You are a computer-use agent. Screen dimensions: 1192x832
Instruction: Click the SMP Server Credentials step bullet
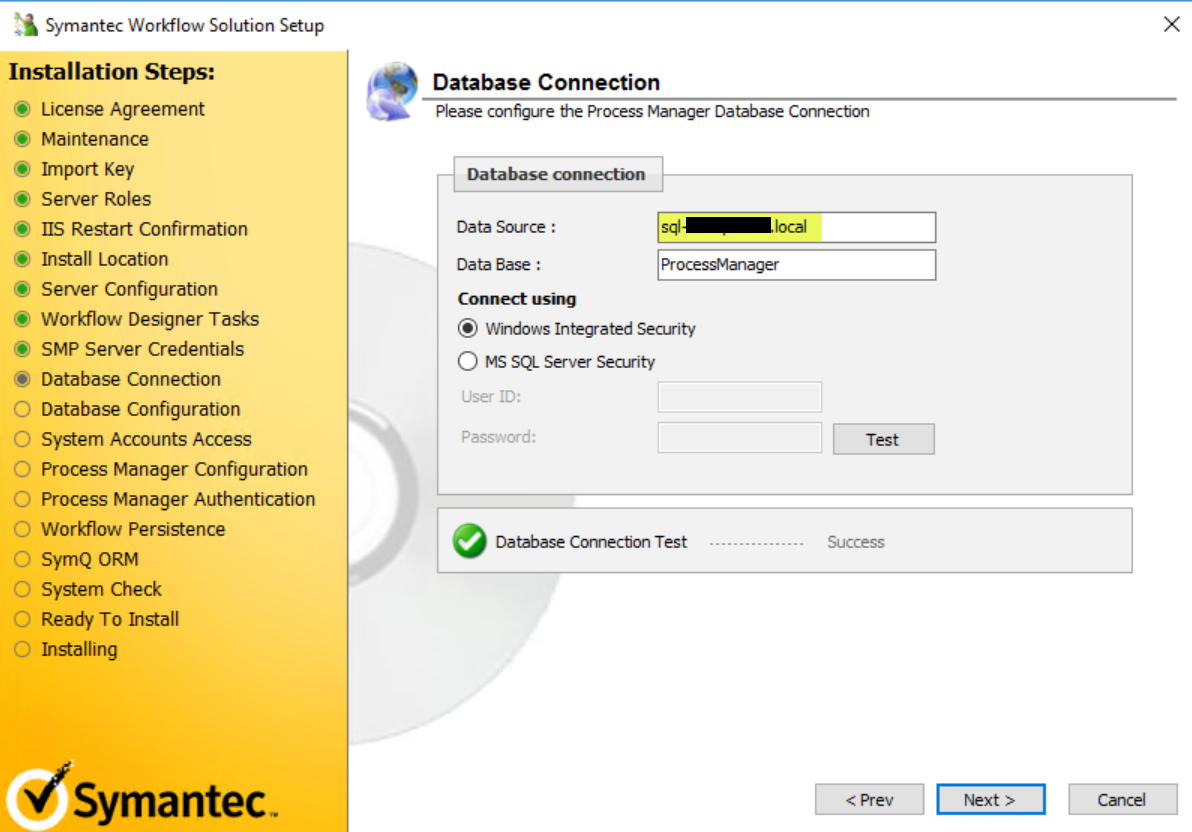point(23,349)
